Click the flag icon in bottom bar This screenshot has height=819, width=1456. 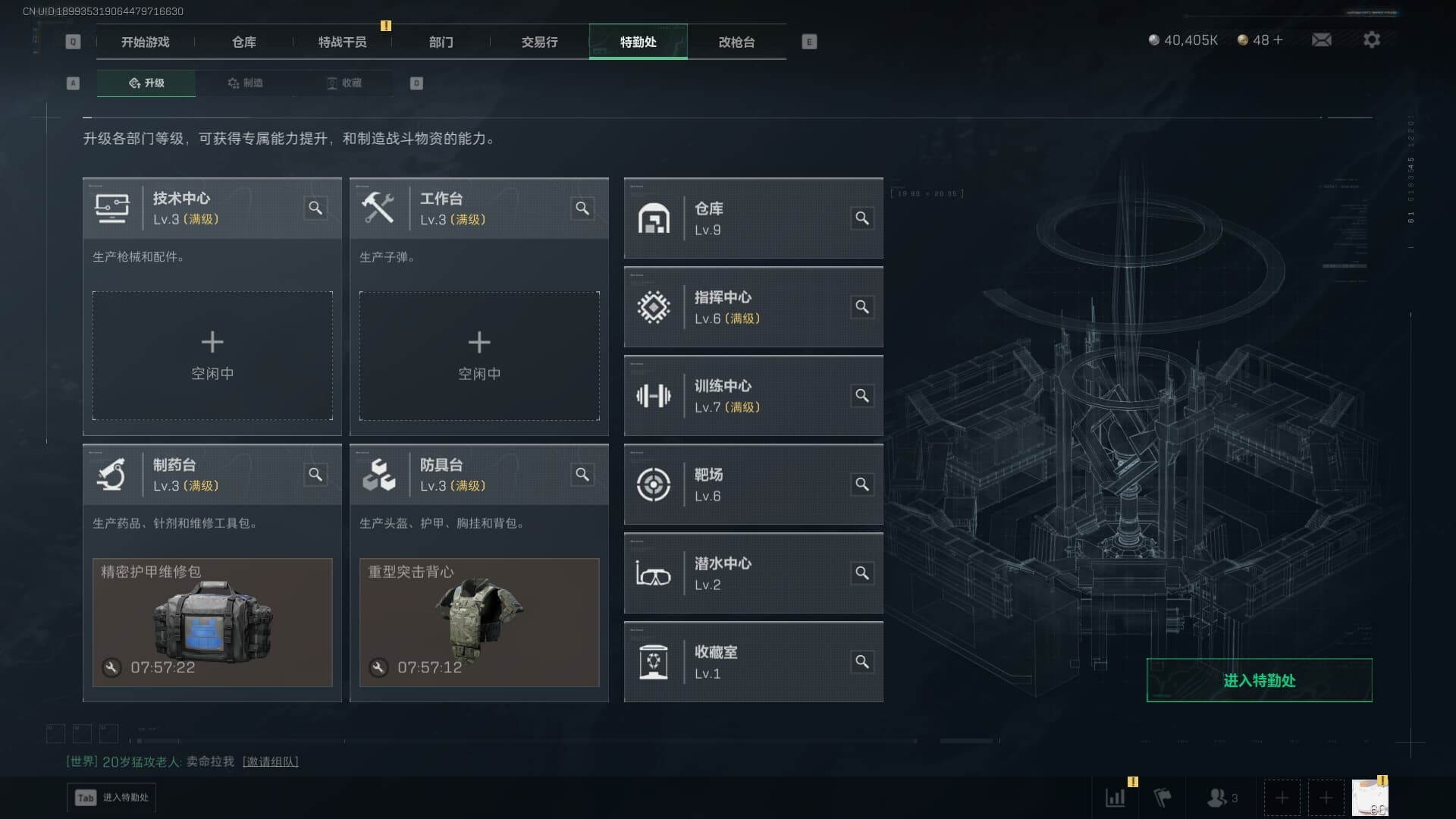[x=1163, y=798]
